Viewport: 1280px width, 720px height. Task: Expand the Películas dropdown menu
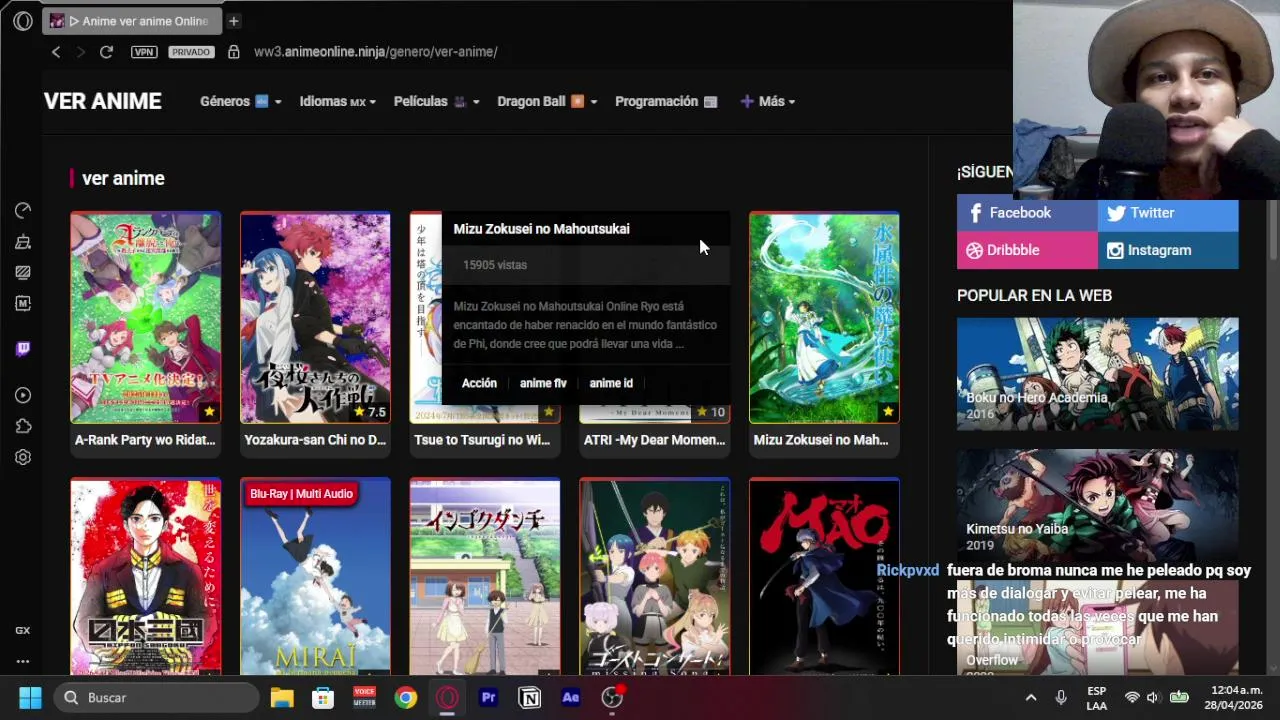click(x=437, y=101)
